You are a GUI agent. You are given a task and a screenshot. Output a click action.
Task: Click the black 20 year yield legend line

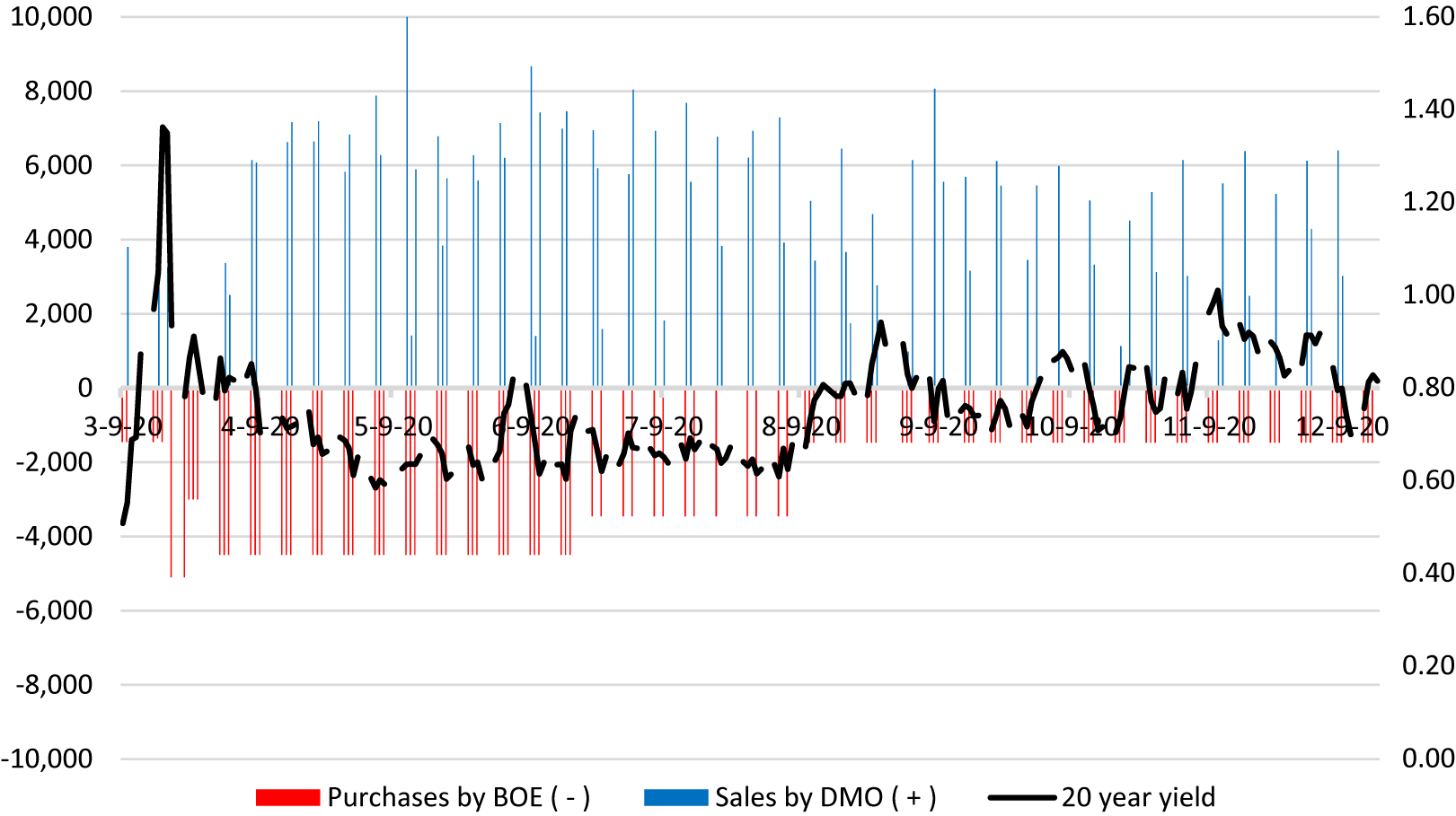1021,798
